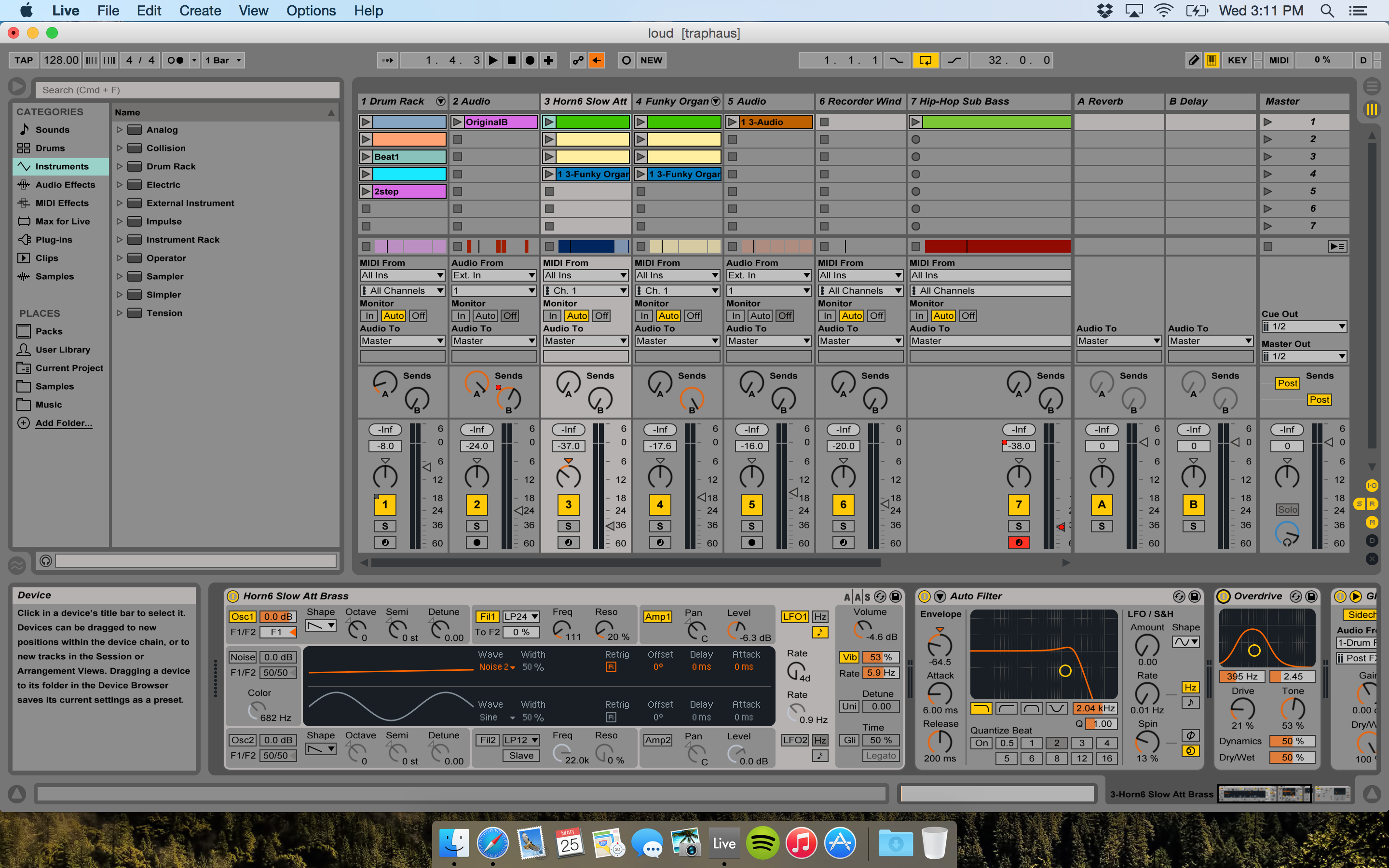Click the Session Record circle button
This screenshot has width=1389, height=868.
coord(626,60)
